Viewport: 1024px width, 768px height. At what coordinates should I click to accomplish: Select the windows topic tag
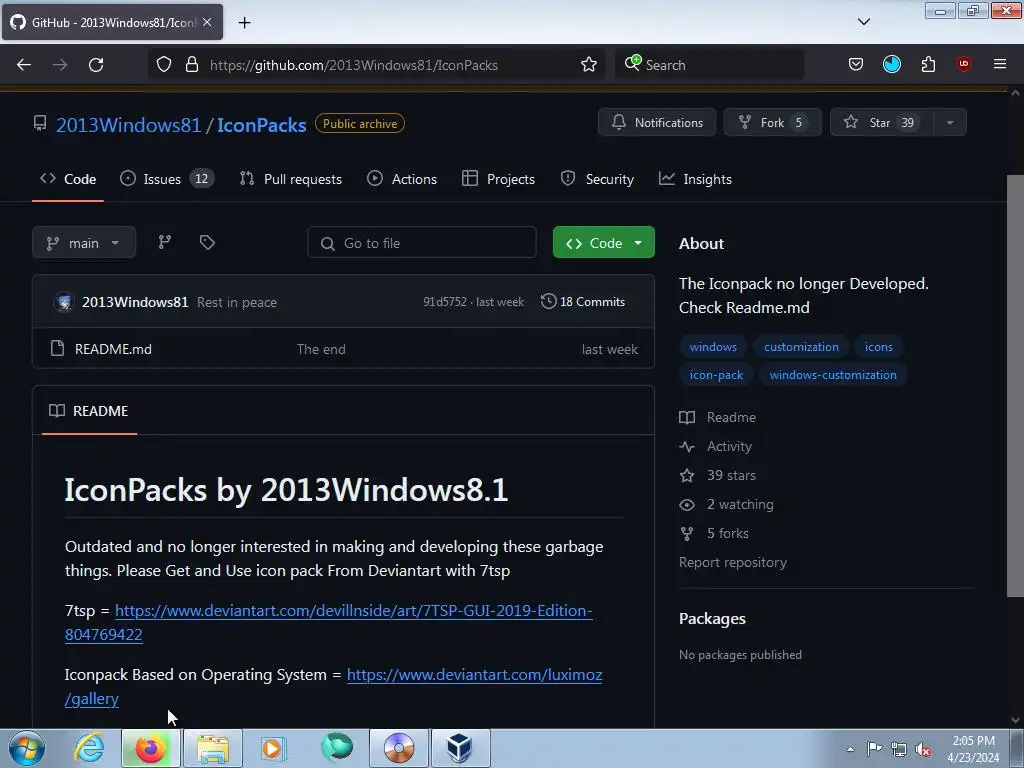coord(713,347)
